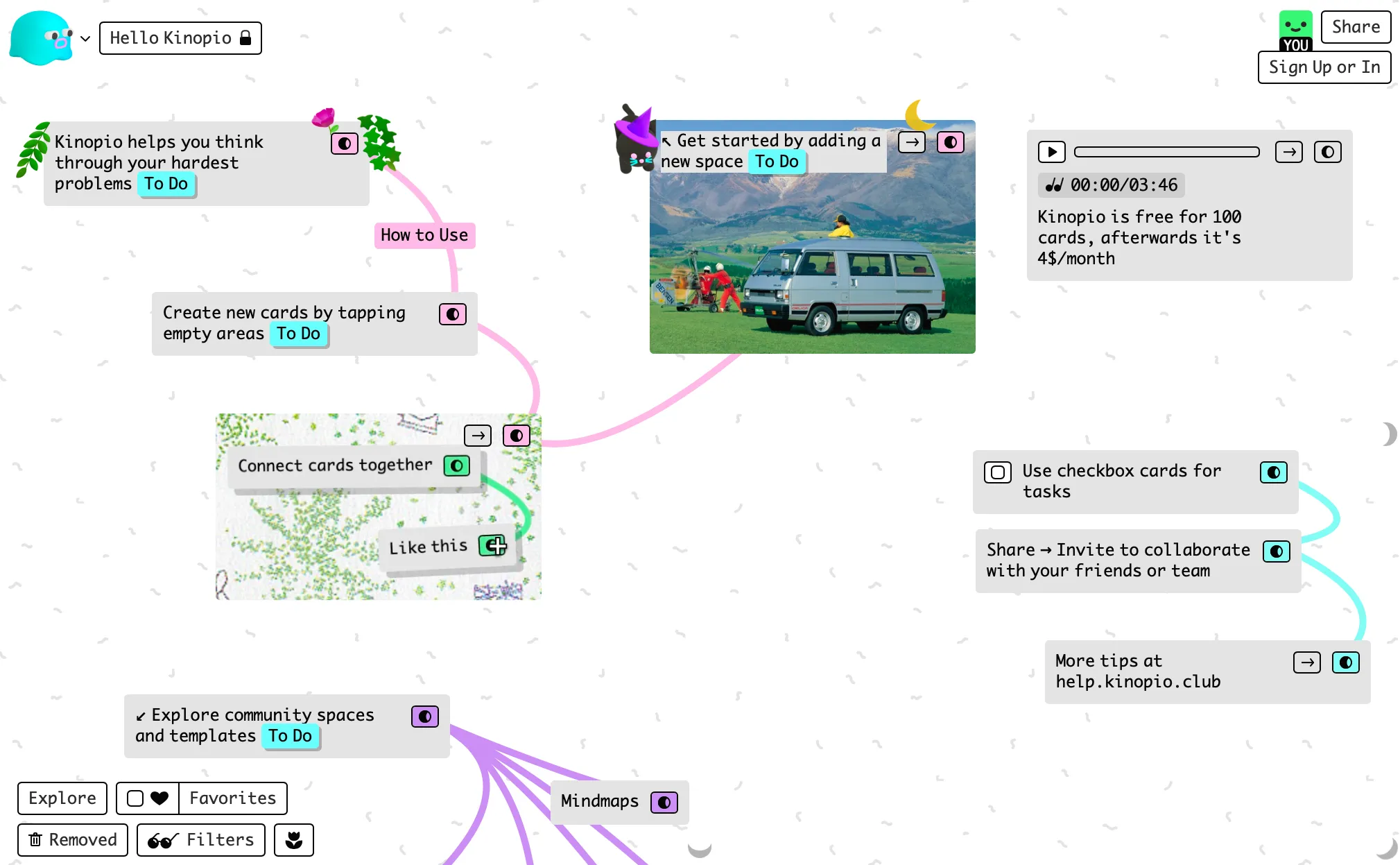Click the flower icon button bottom left
The image size is (1400, 865).
[294, 839]
